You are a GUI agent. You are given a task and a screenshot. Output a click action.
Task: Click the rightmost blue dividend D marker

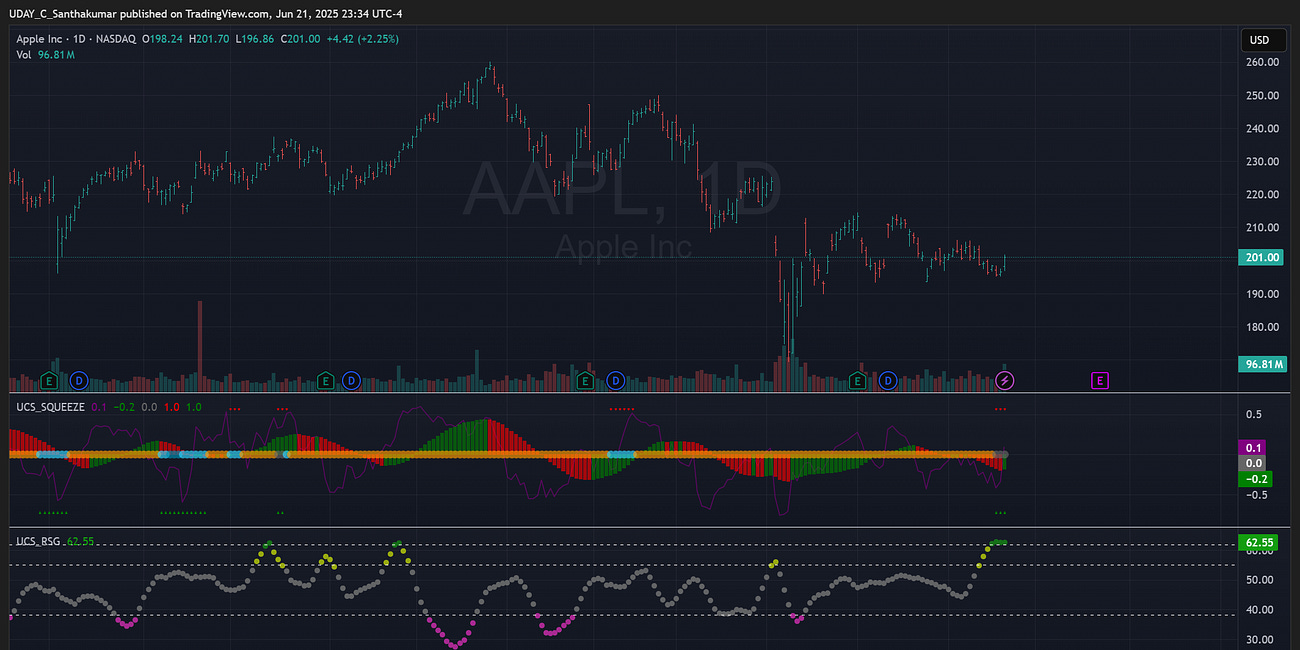coord(887,380)
